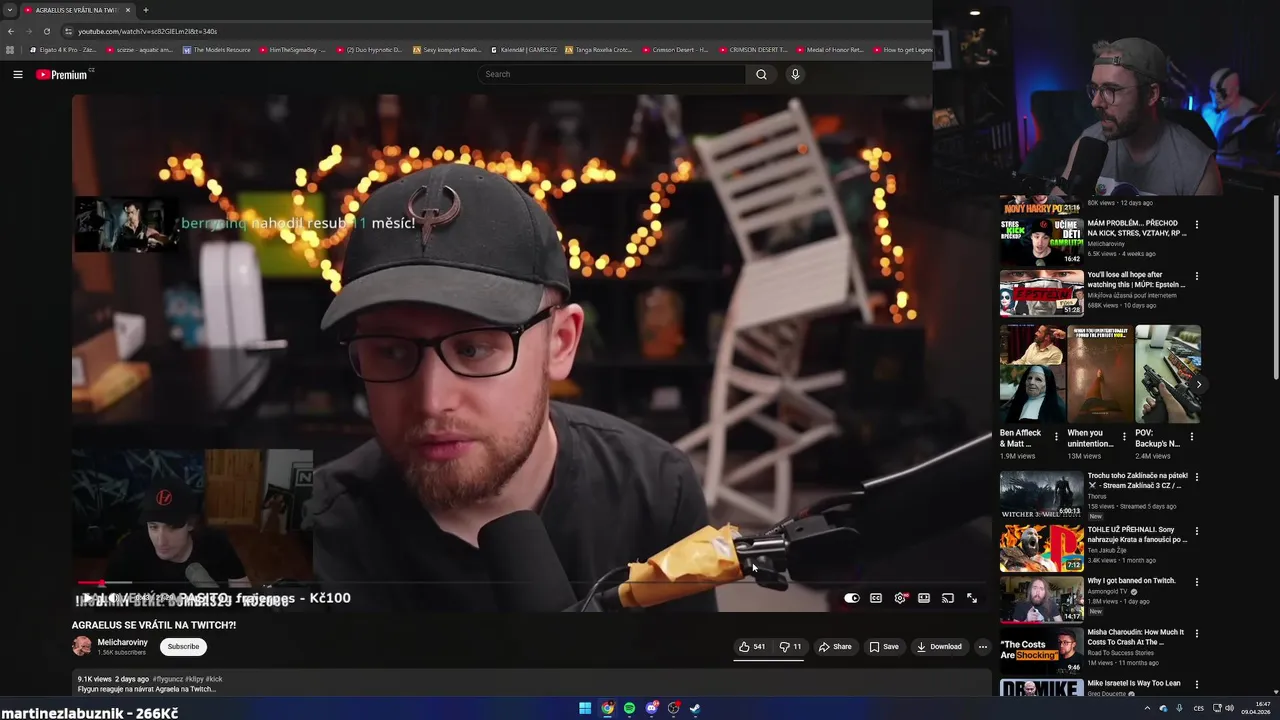Open taskbar volume speaker icon
The height and width of the screenshot is (720, 1280).
coord(1229,708)
